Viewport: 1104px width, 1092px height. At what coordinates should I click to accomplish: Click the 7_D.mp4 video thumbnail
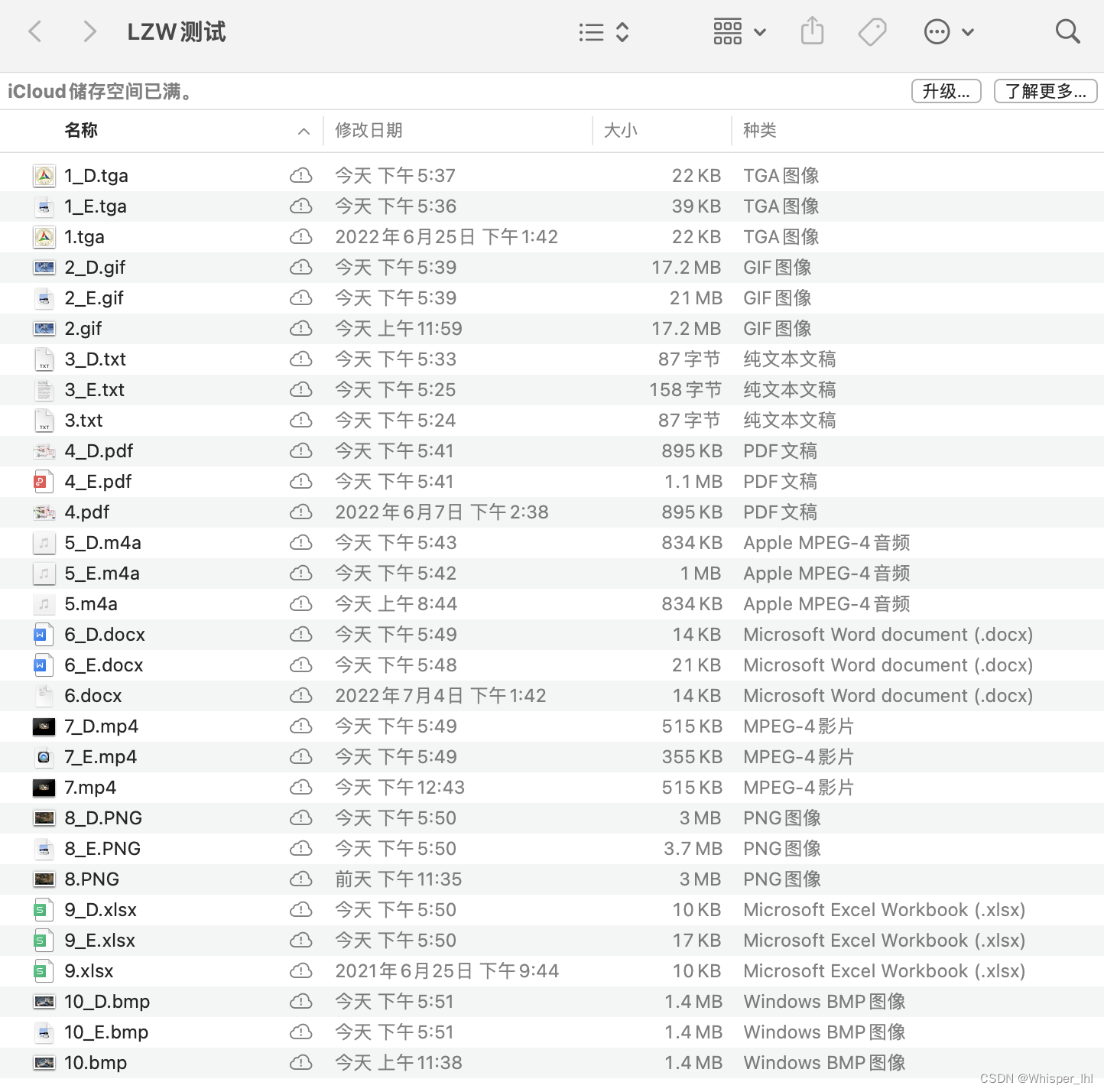pos(44,726)
